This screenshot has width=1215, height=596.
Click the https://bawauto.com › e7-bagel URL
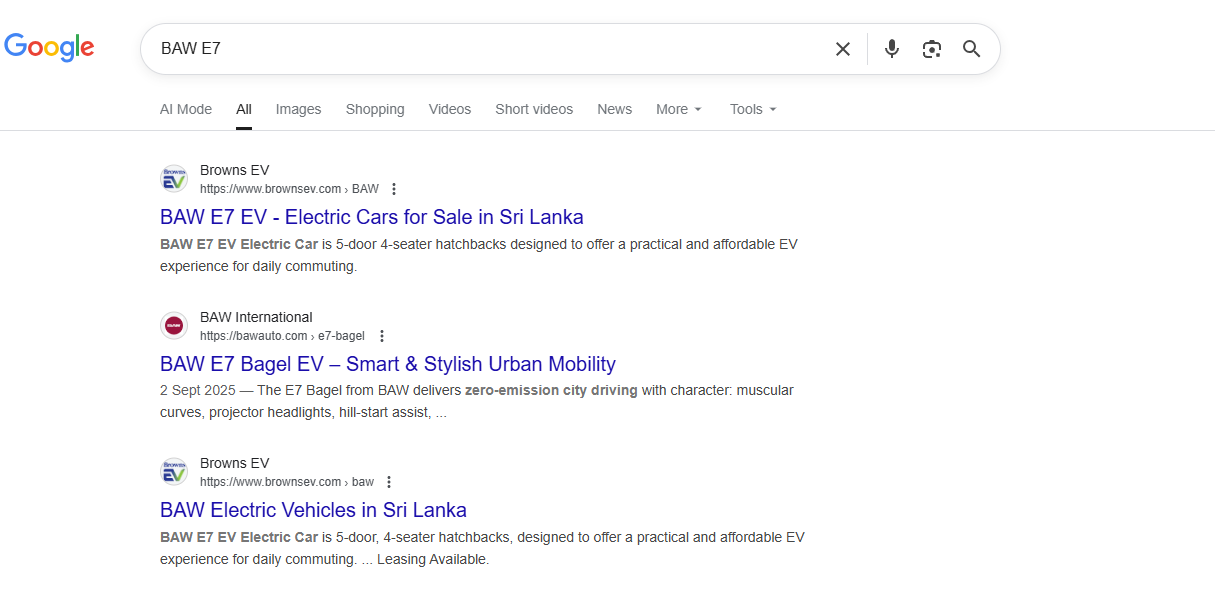282,336
